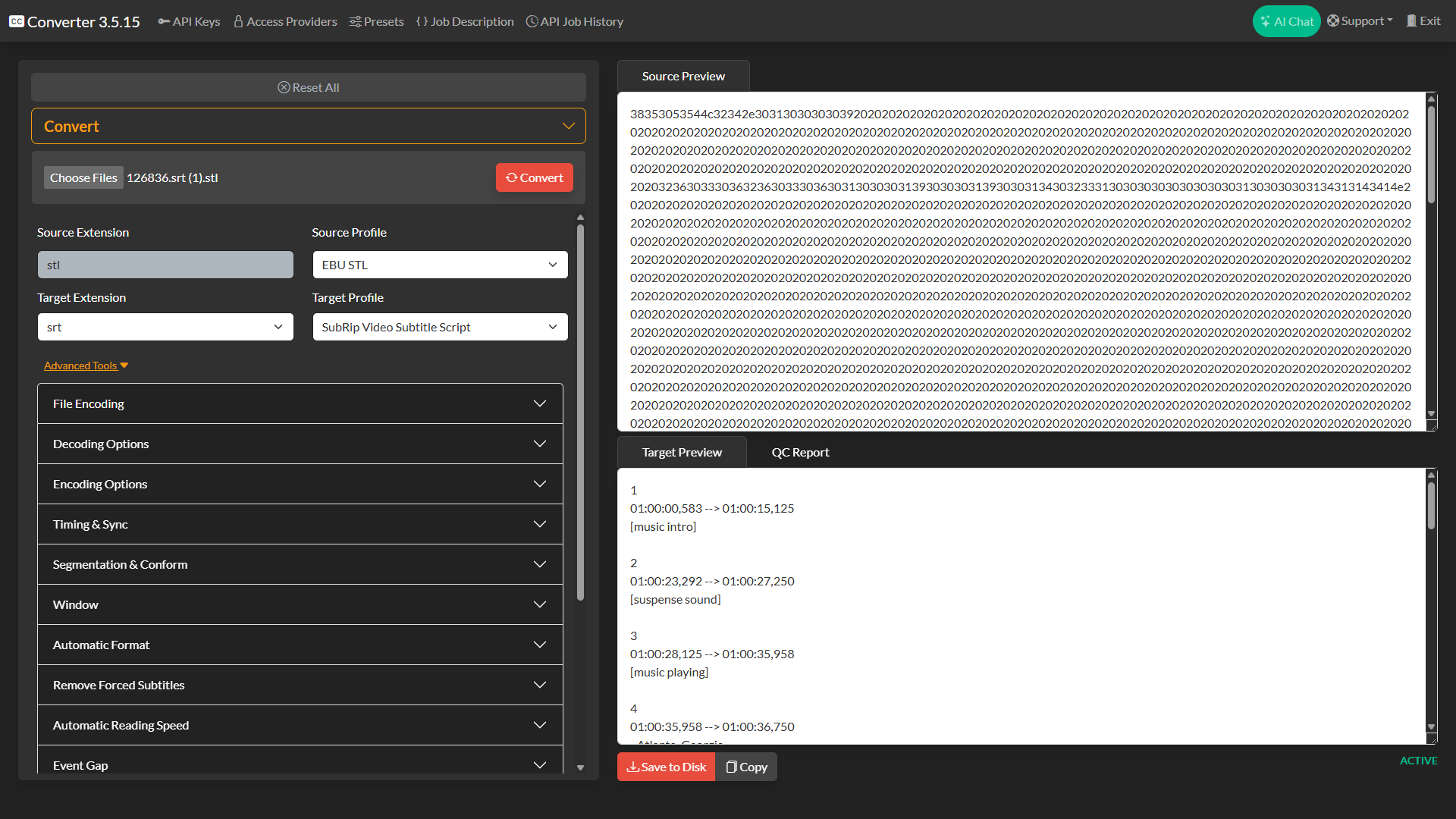Open the Source Profile EBU STL dropdown
Image resolution: width=1456 pixels, height=819 pixels.
pos(440,265)
